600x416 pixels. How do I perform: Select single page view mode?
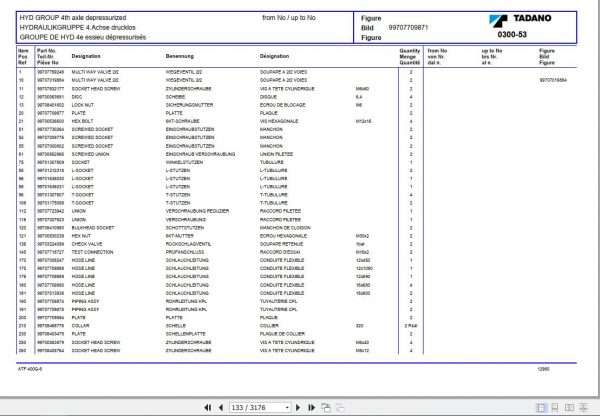pyautogui.click(x=541, y=408)
